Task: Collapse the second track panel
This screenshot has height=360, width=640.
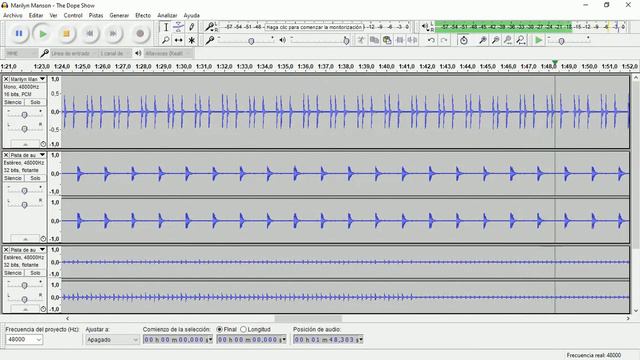Action: click(x=25, y=238)
